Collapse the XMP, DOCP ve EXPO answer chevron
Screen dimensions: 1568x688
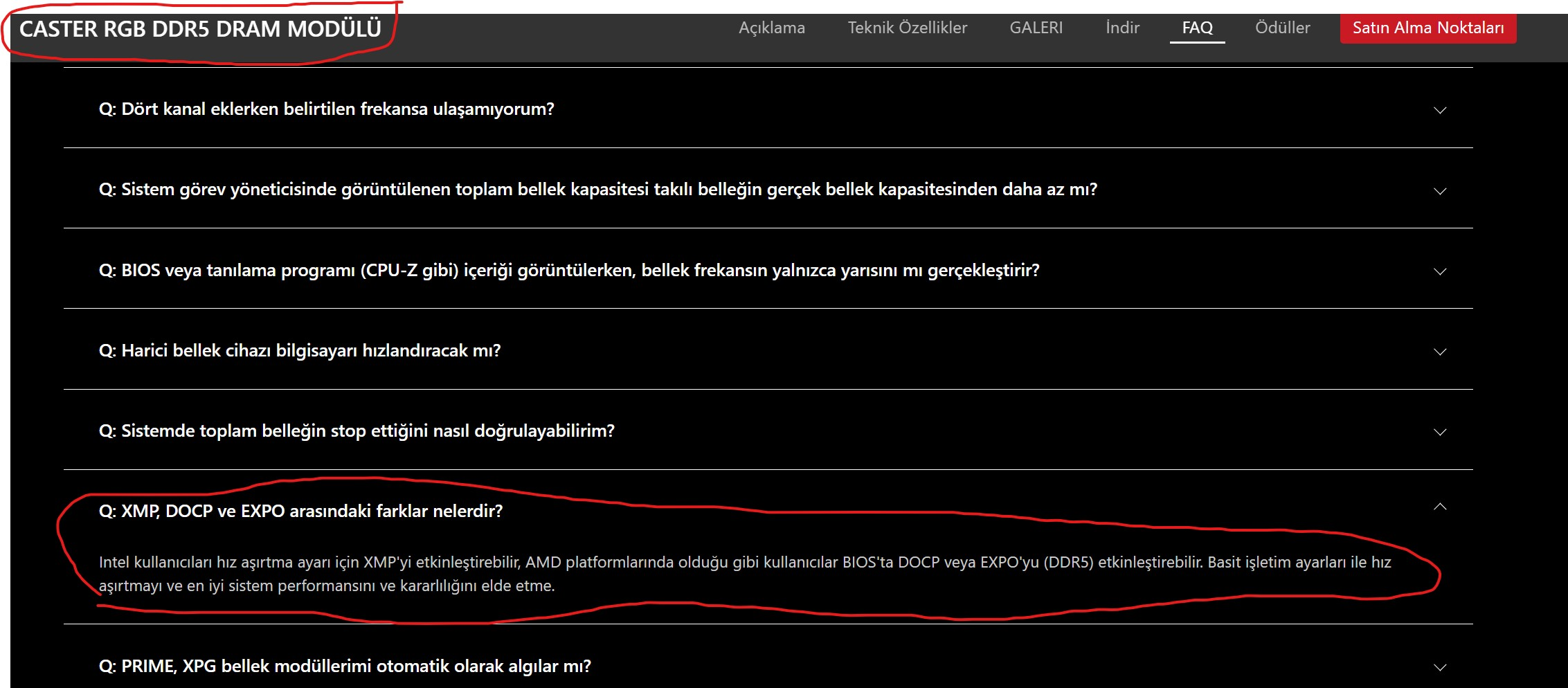pyautogui.click(x=1440, y=507)
